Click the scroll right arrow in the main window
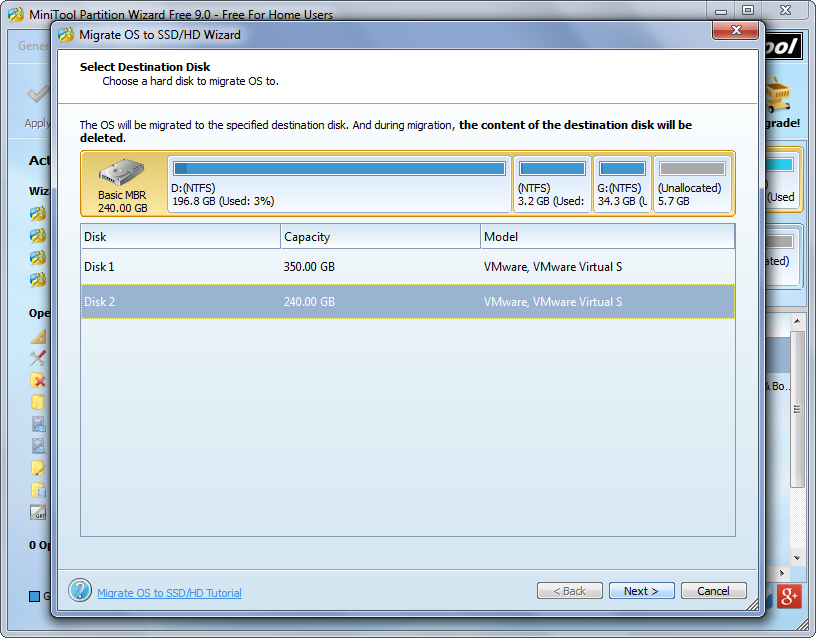 (782, 573)
